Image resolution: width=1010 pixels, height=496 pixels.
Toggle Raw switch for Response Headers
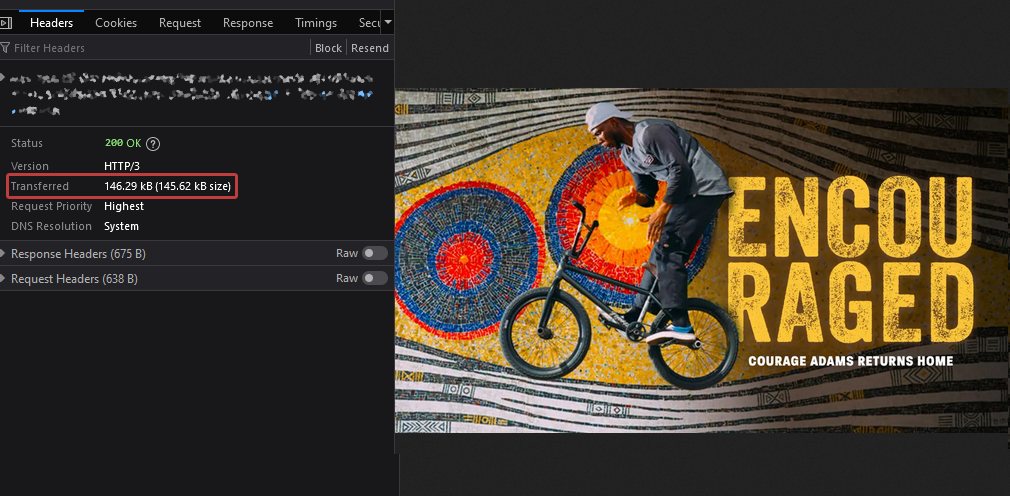(375, 253)
